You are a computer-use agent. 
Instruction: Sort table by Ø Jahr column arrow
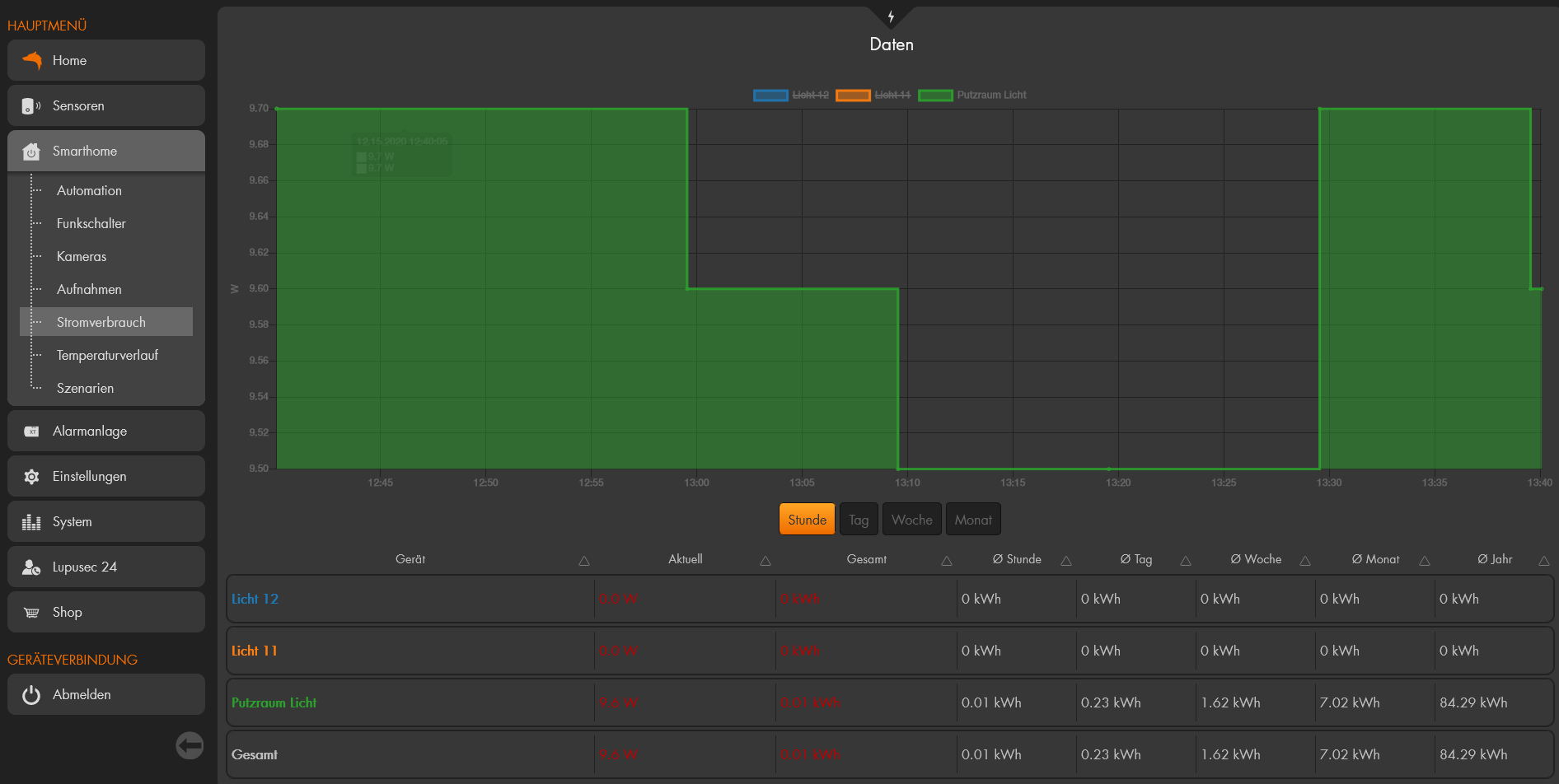[x=1544, y=561]
